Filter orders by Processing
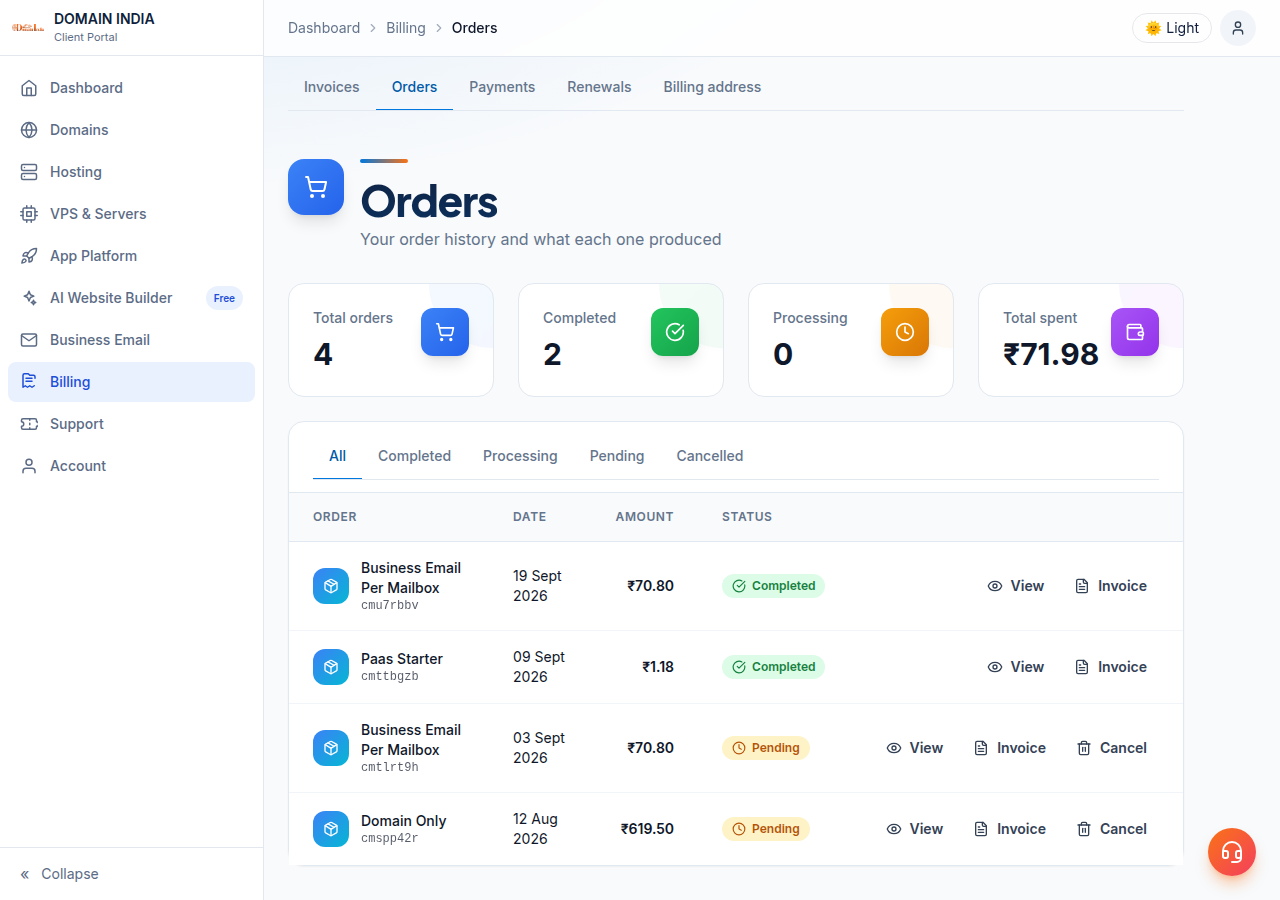This screenshot has width=1280, height=900. point(520,456)
